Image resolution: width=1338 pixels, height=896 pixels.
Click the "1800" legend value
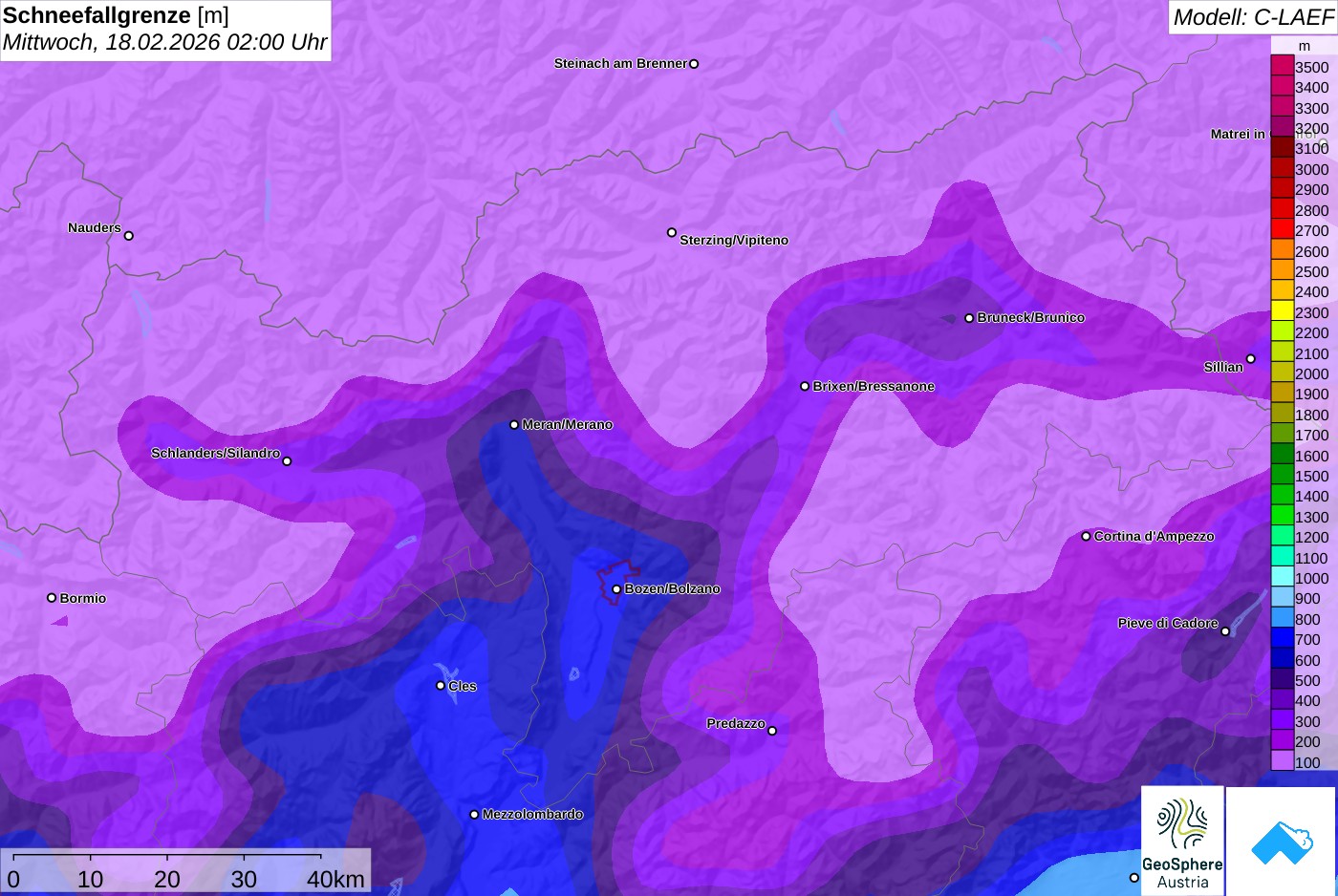tap(1312, 415)
